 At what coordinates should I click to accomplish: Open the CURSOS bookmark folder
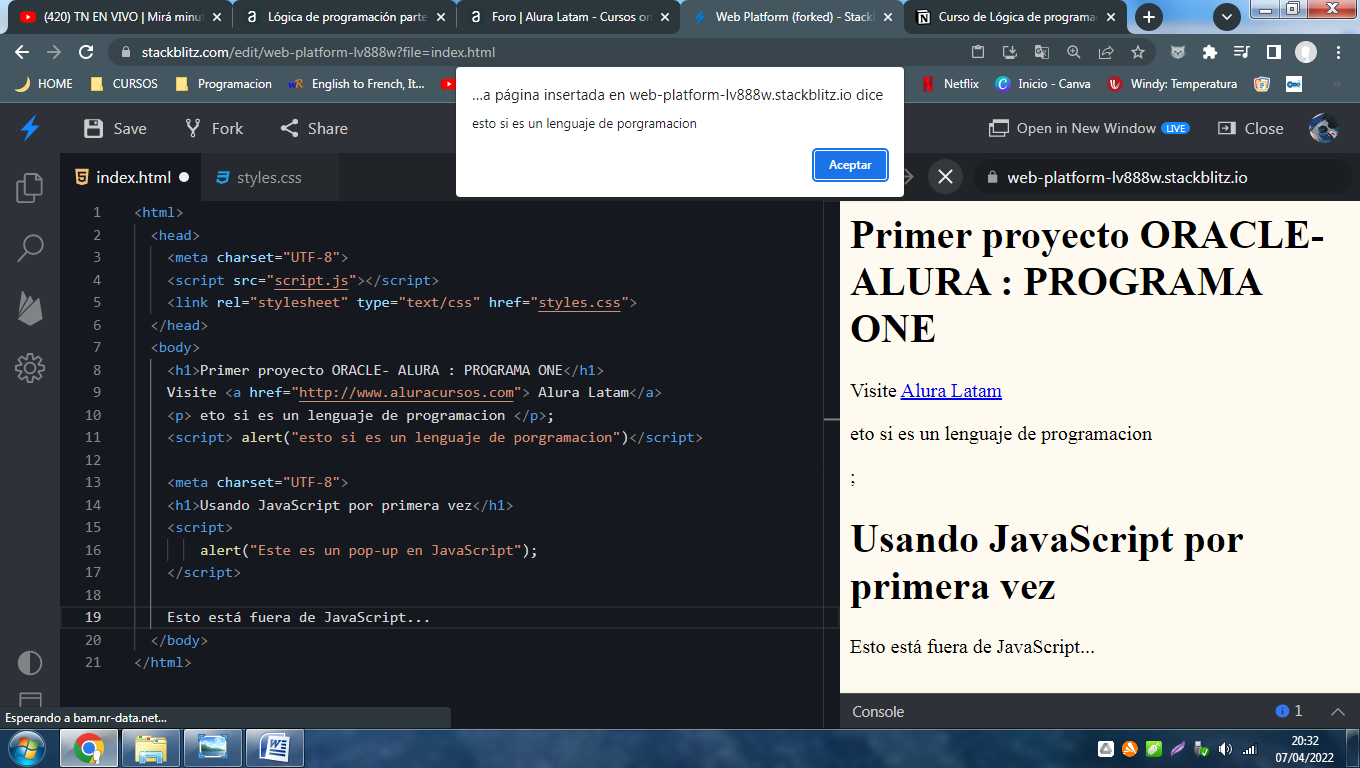[123, 84]
